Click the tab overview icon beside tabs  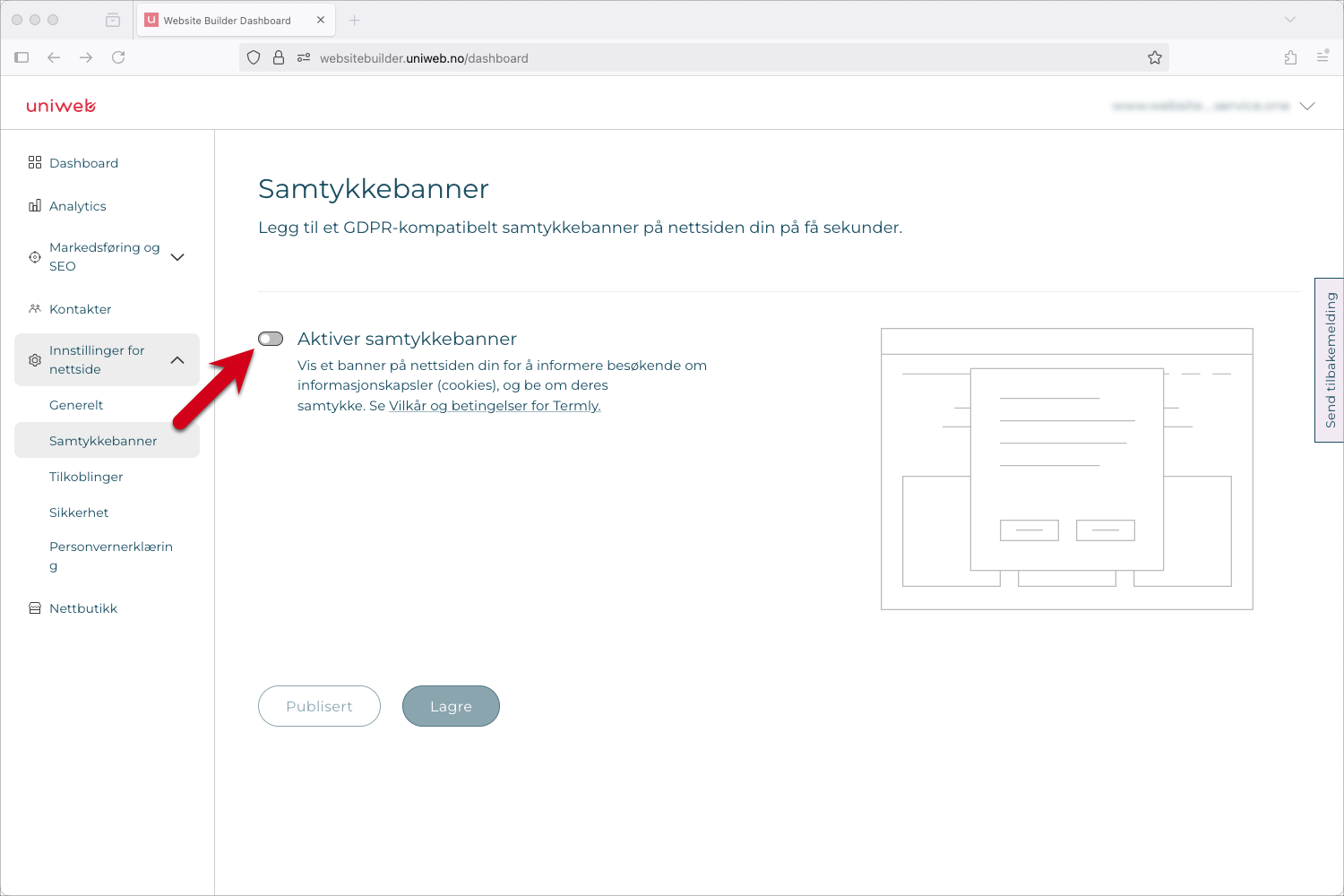coord(113,20)
